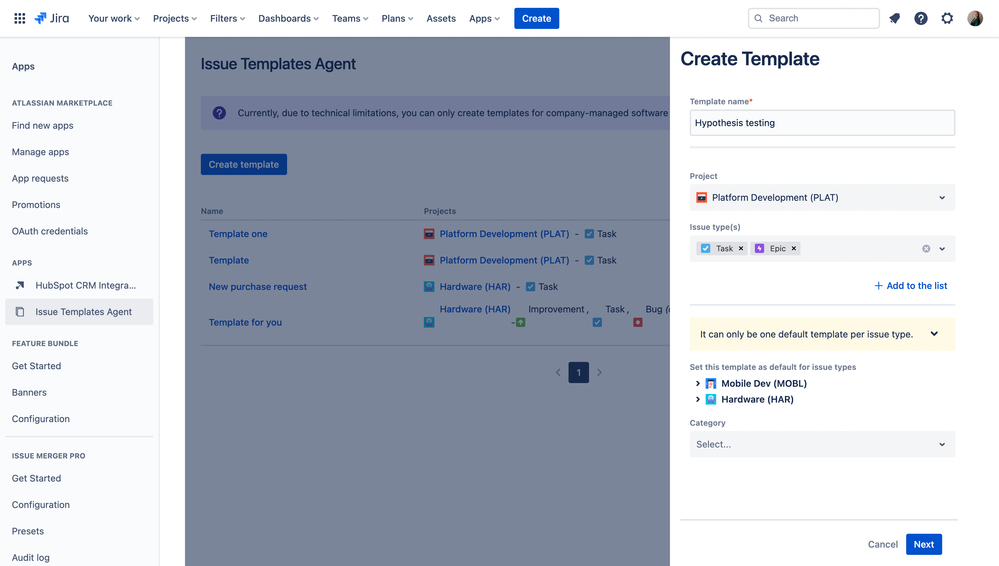Open the New purchase request template
999x566 pixels.
[x=258, y=287]
